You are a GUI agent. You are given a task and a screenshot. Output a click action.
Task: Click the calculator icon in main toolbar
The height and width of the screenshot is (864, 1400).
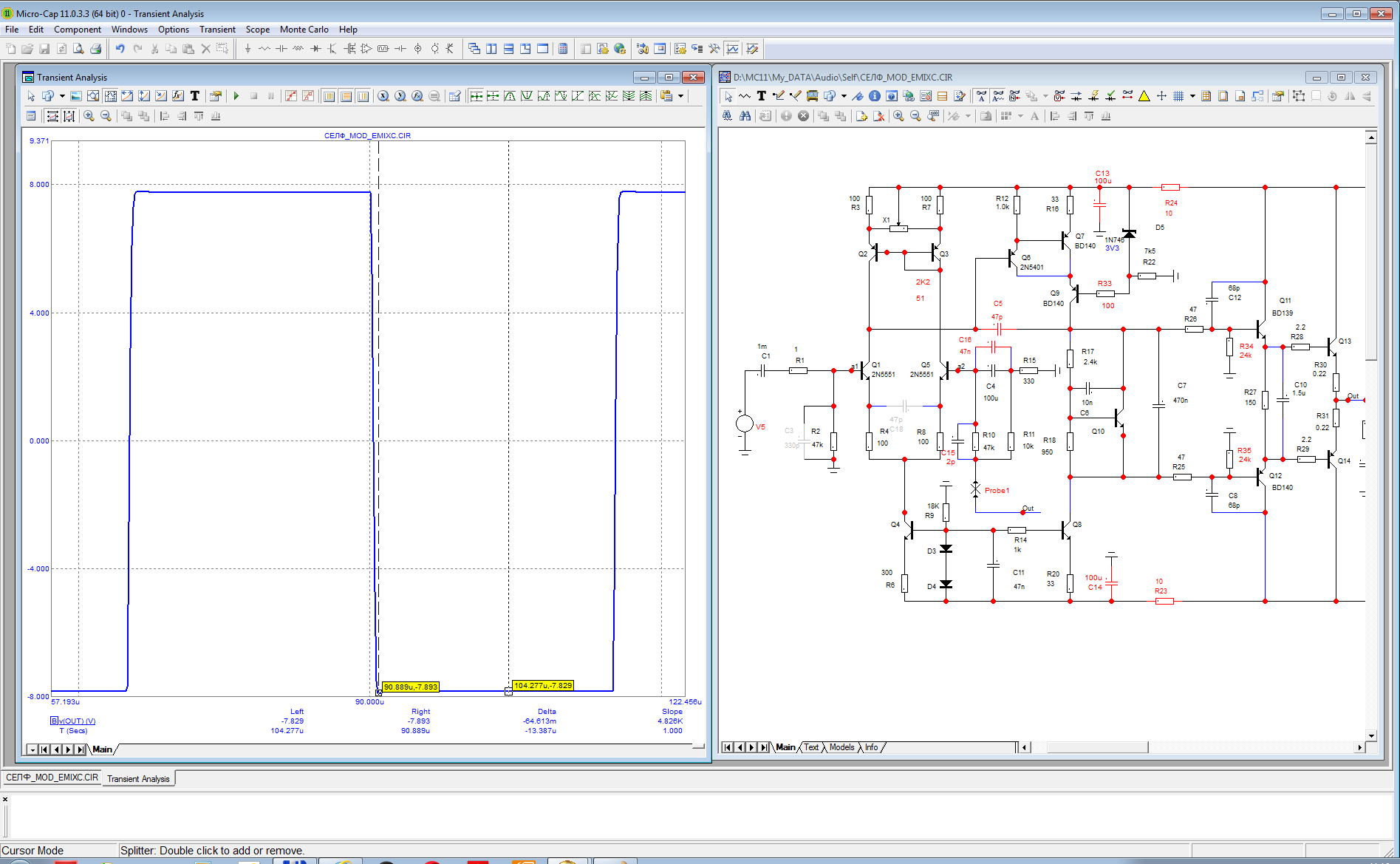pos(563,49)
